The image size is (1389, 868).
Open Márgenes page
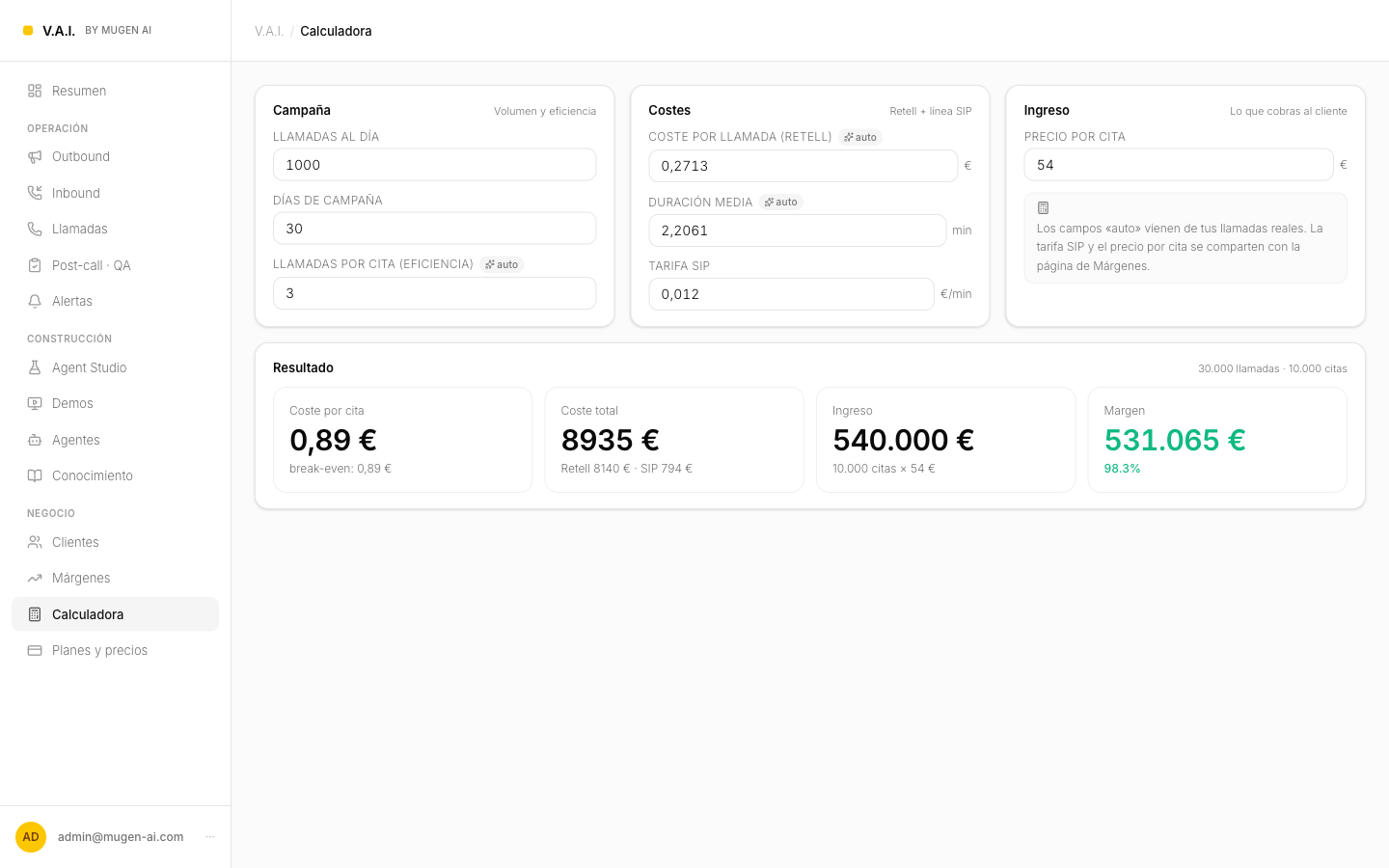click(x=115, y=578)
